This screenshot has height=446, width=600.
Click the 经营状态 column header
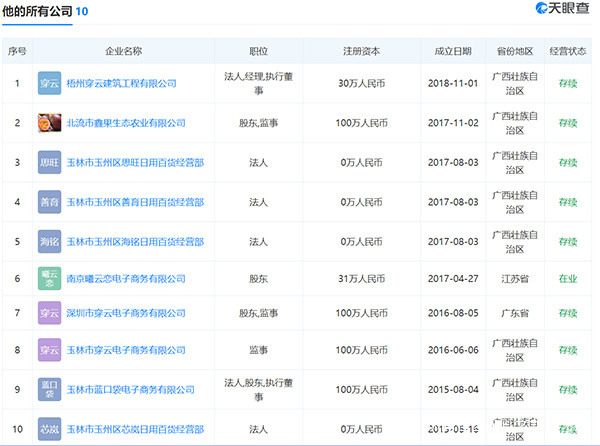tap(567, 51)
